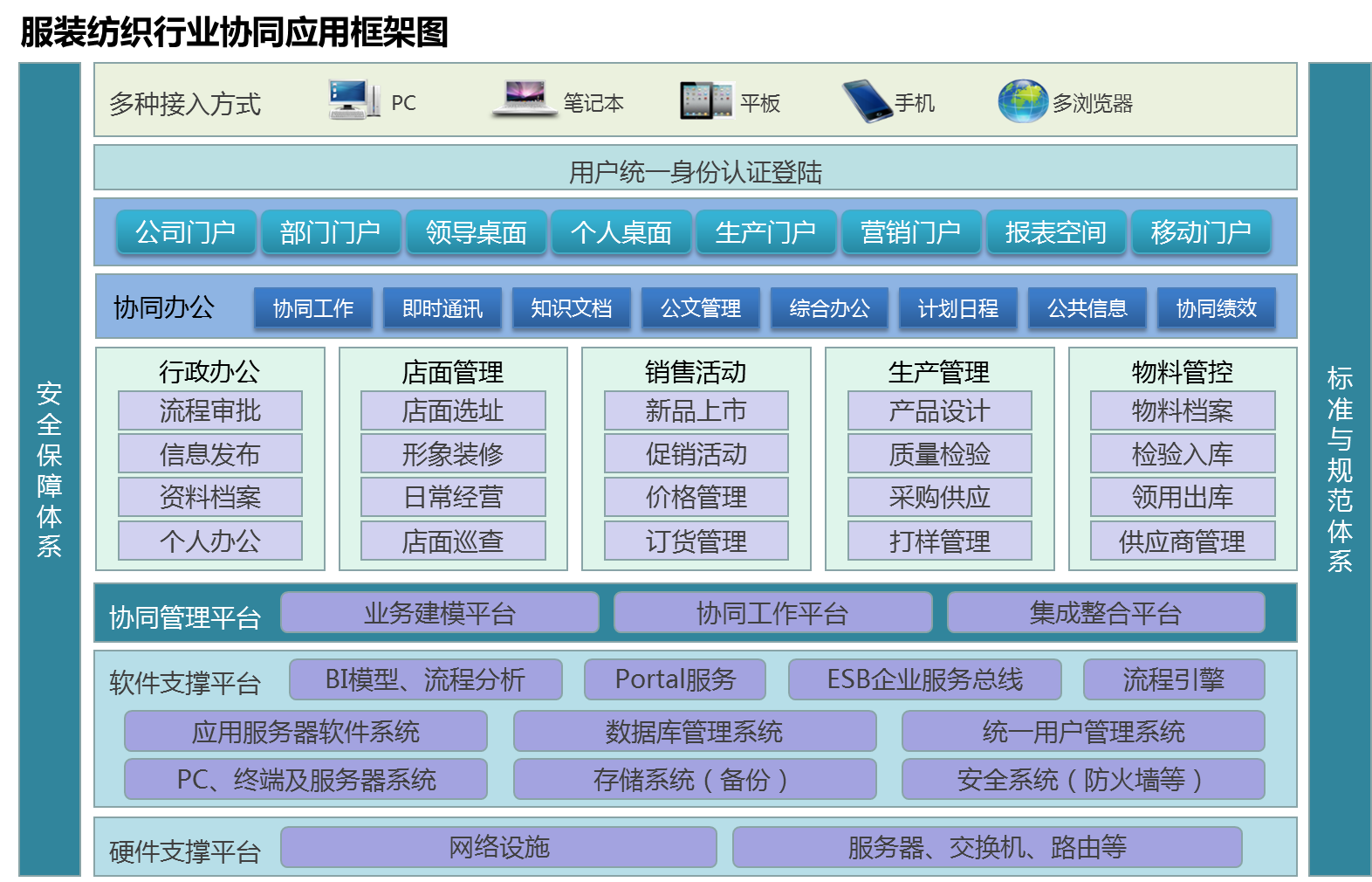Image resolution: width=1372 pixels, height=882 pixels.
Task: Select the 统一用户管理系统 block
Action: pos(1083,731)
